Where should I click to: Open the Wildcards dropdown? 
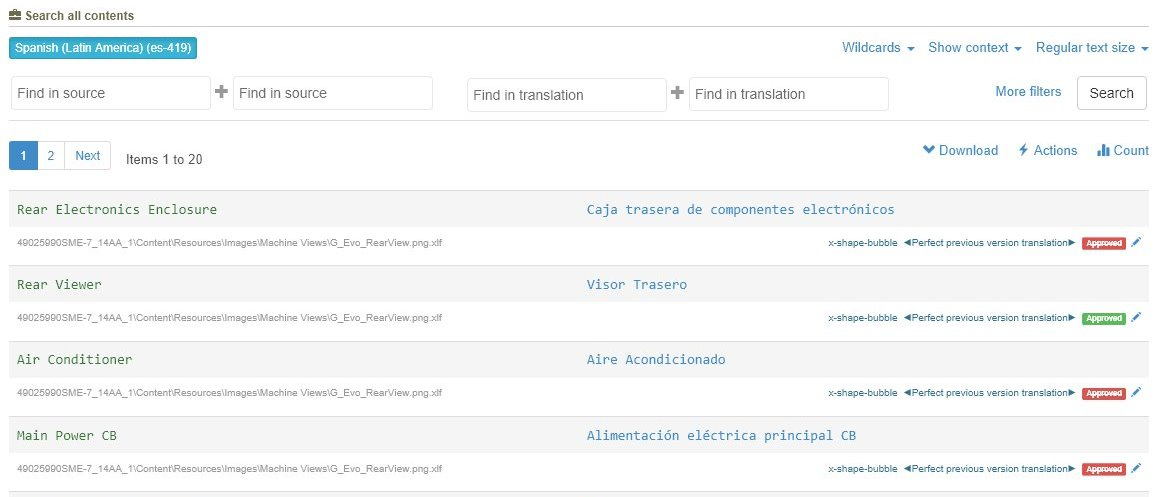pyautogui.click(x=878, y=48)
